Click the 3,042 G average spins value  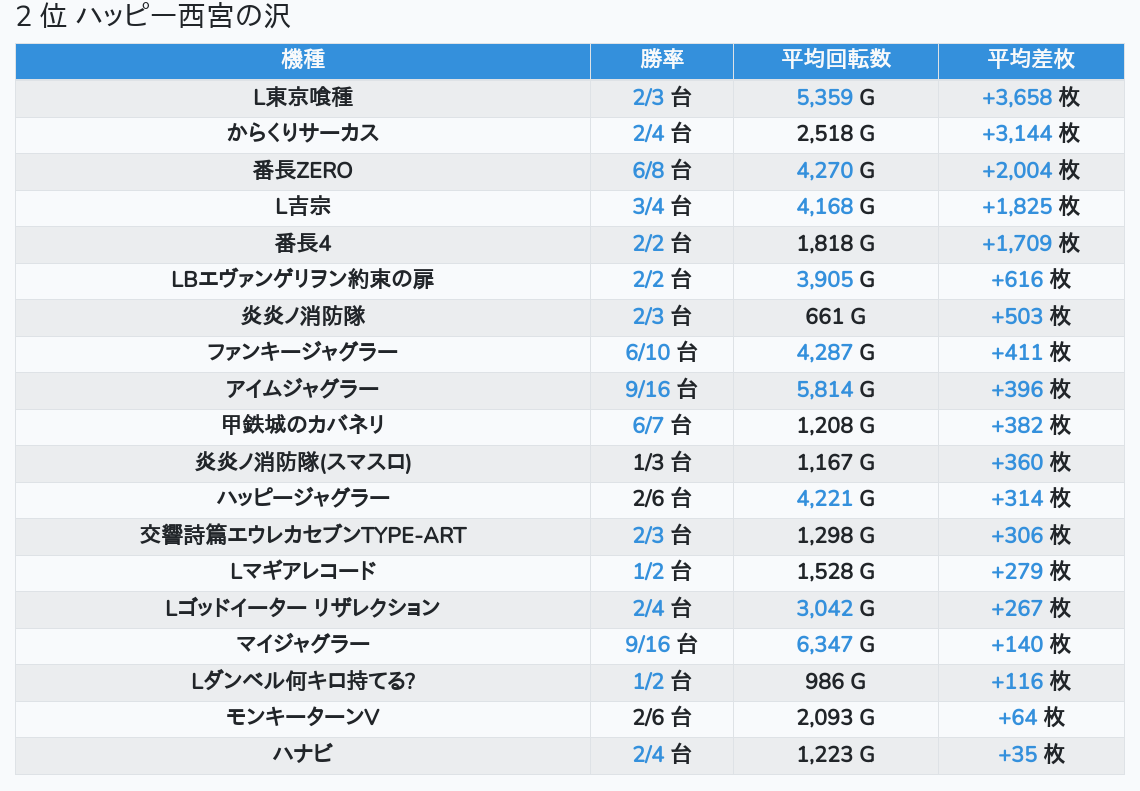[x=835, y=609]
